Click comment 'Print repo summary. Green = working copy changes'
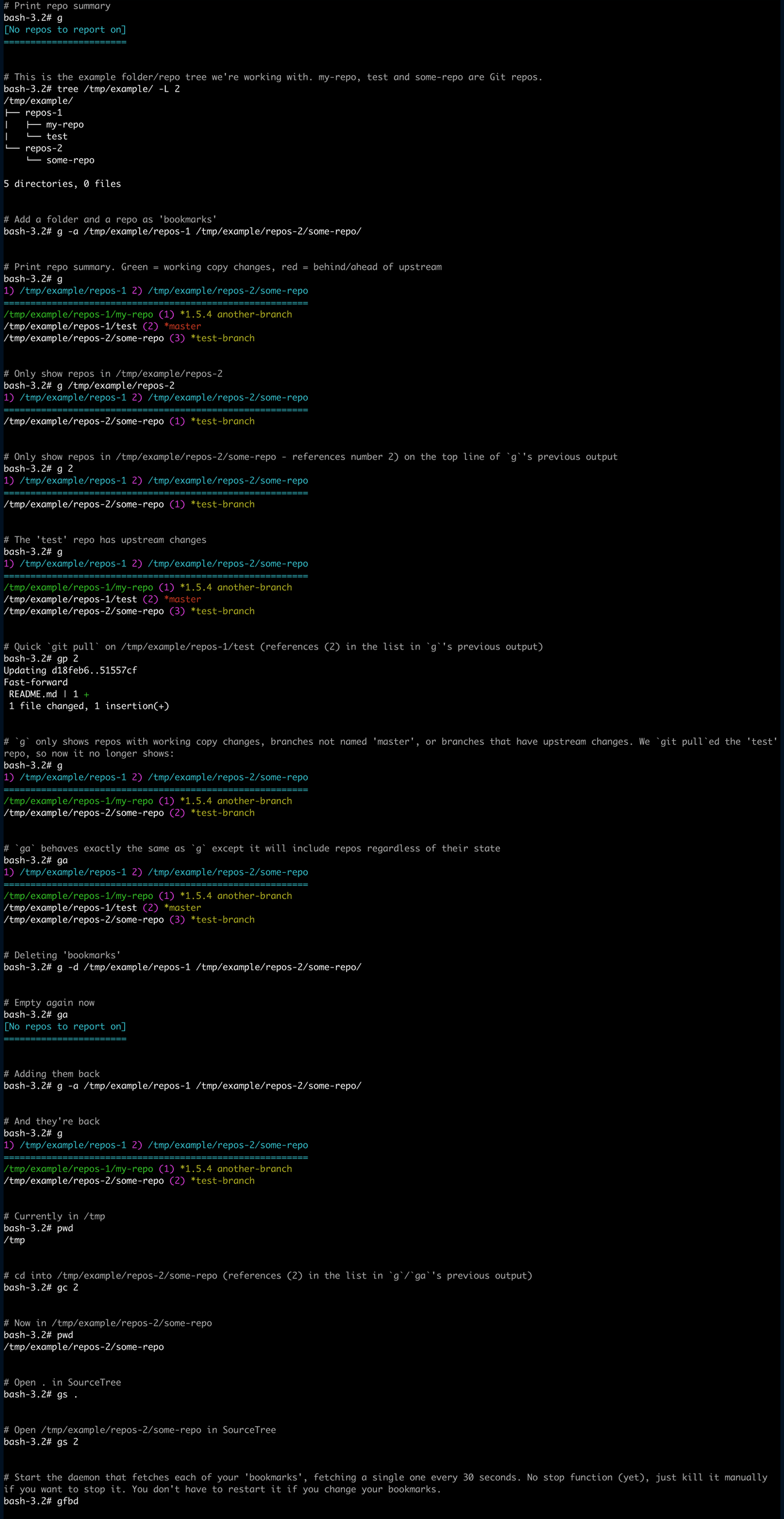 (223, 267)
